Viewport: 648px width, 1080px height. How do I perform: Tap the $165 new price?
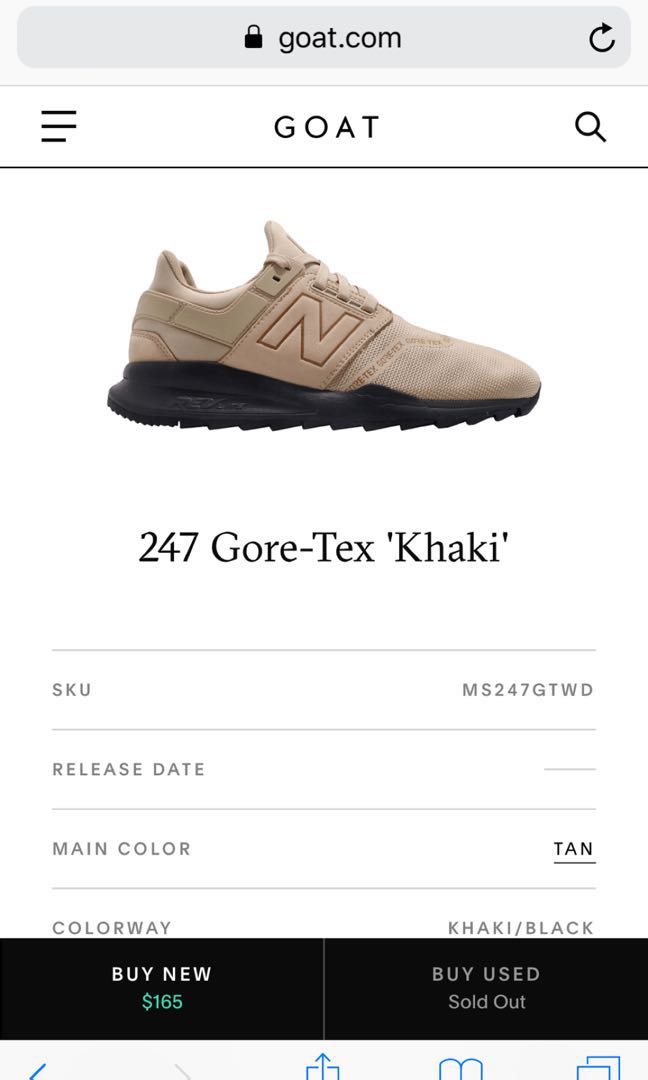(161, 1000)
